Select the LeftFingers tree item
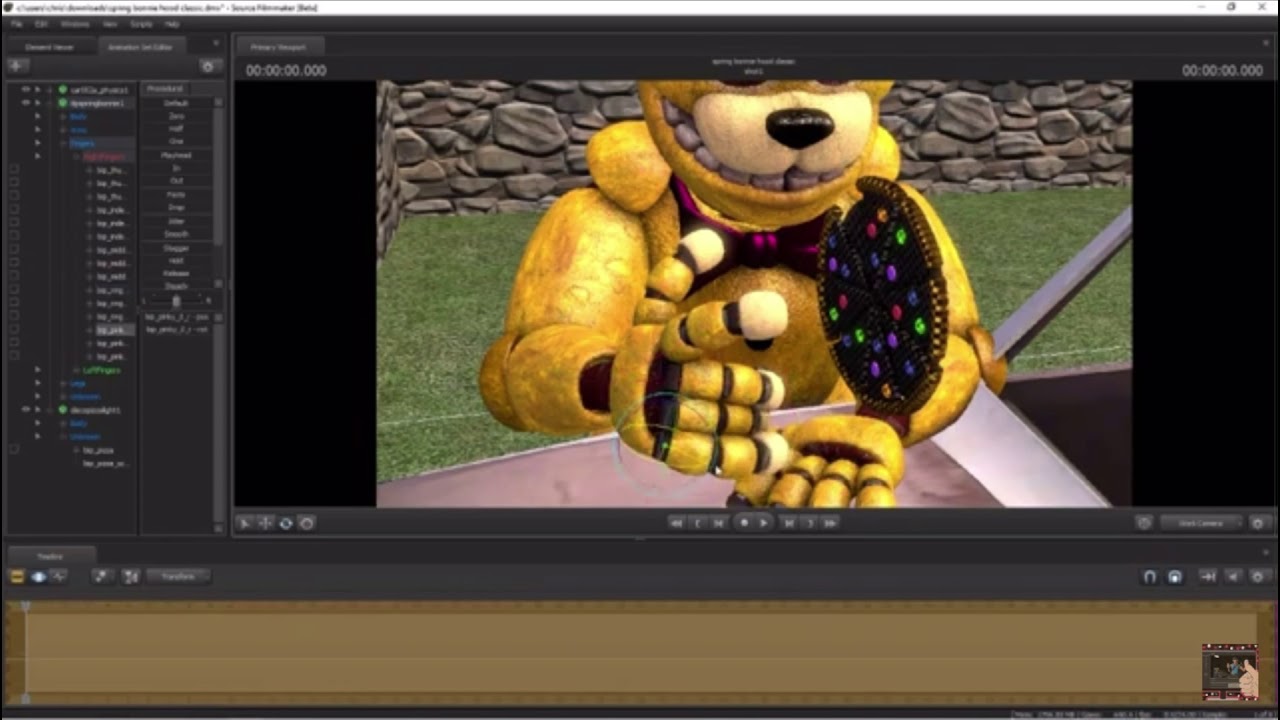Screen dimensions: 1280x720 [102, 370]
